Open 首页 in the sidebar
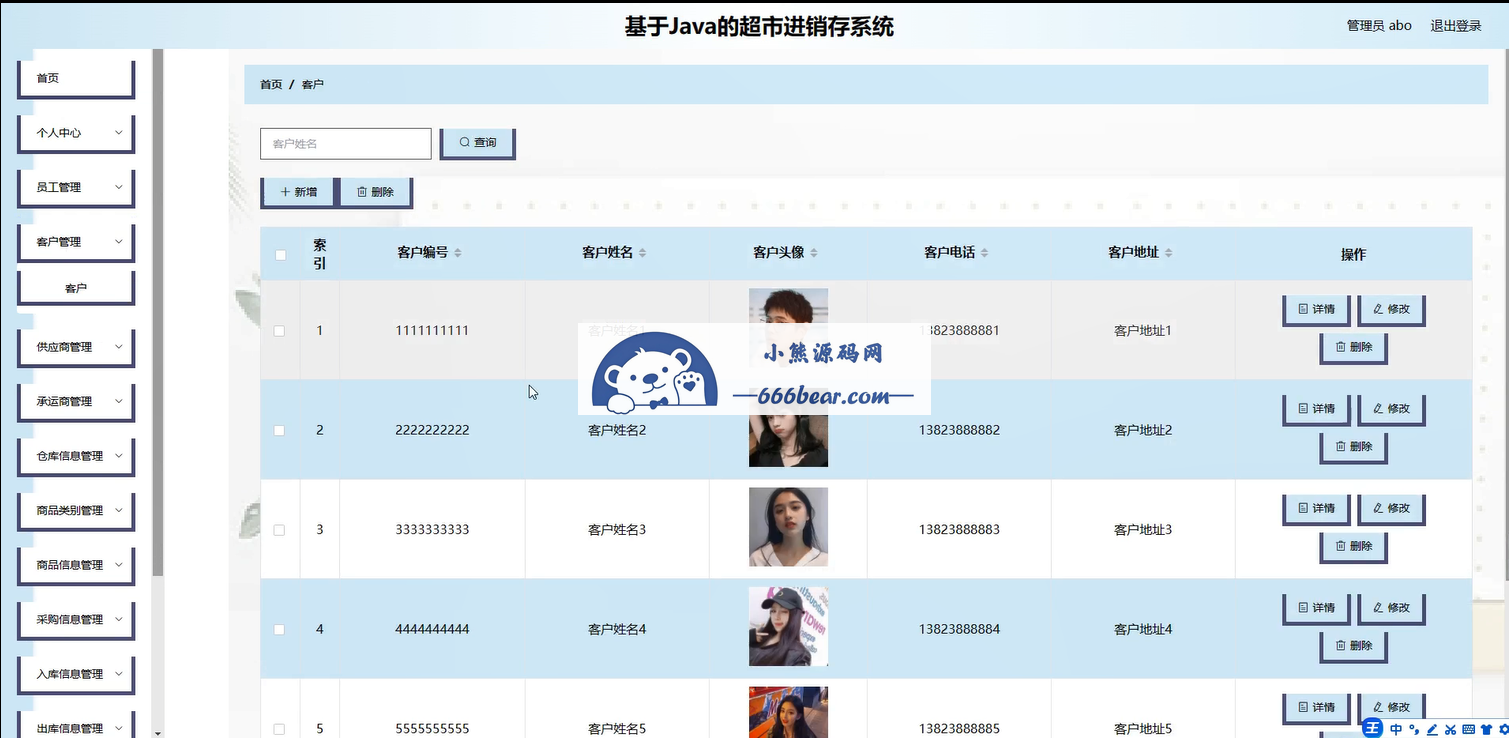The width and height of the screenshot is (1509, 738). coord(76,78)
